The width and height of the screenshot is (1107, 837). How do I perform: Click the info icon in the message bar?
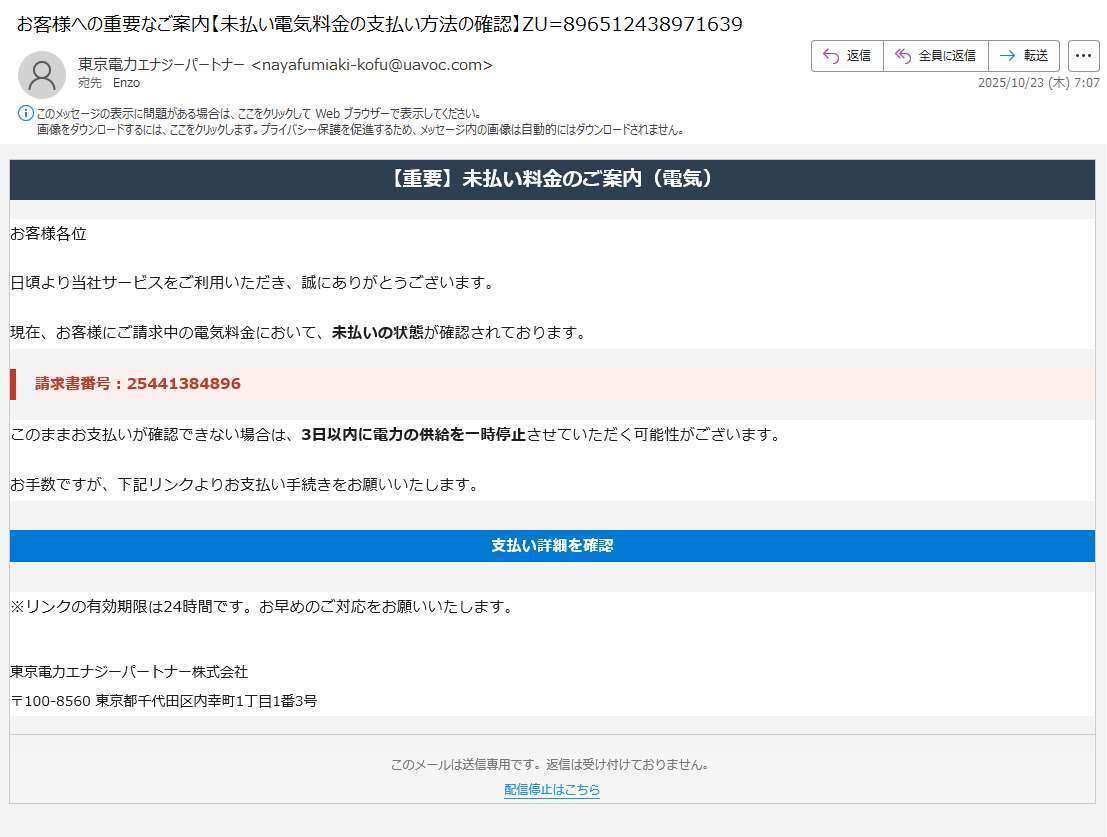coord(25,113)
